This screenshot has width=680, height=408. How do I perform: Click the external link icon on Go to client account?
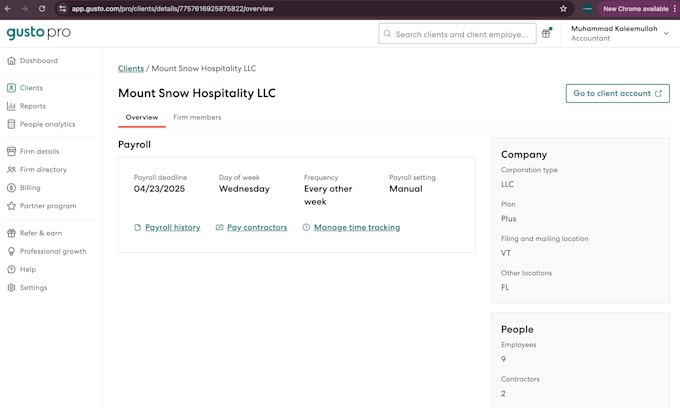click(x=658, y=94)
